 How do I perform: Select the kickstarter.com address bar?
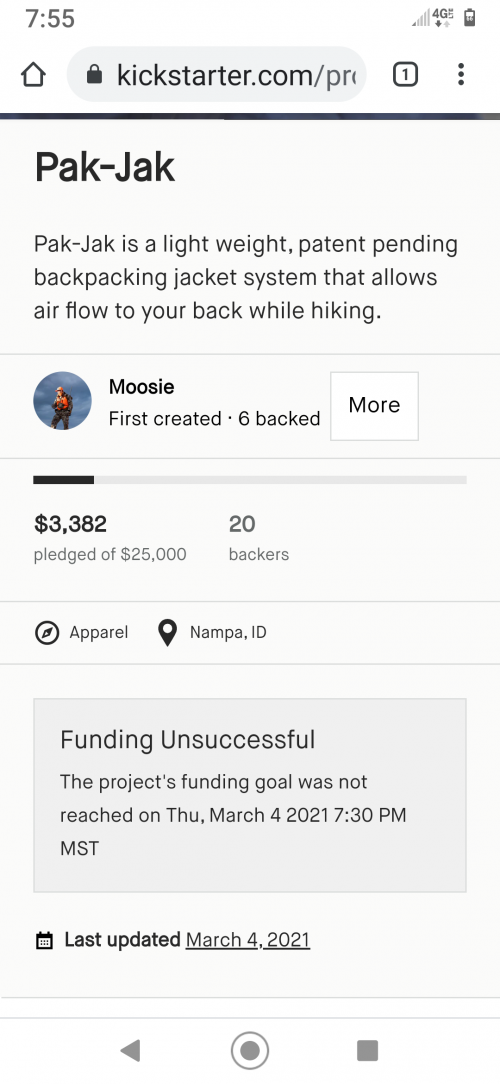point(216,75)
